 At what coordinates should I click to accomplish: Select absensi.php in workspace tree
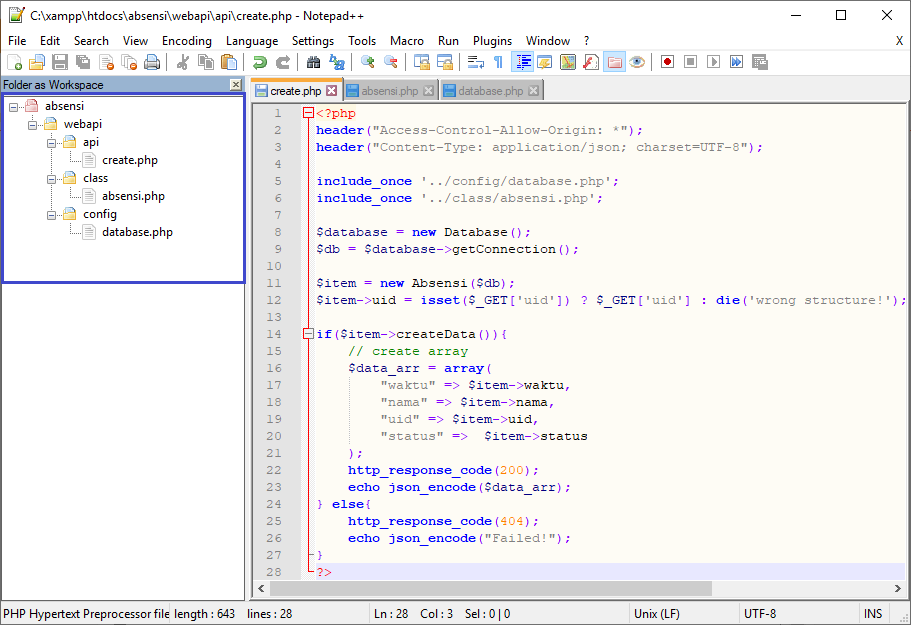(x=133, y=196)
